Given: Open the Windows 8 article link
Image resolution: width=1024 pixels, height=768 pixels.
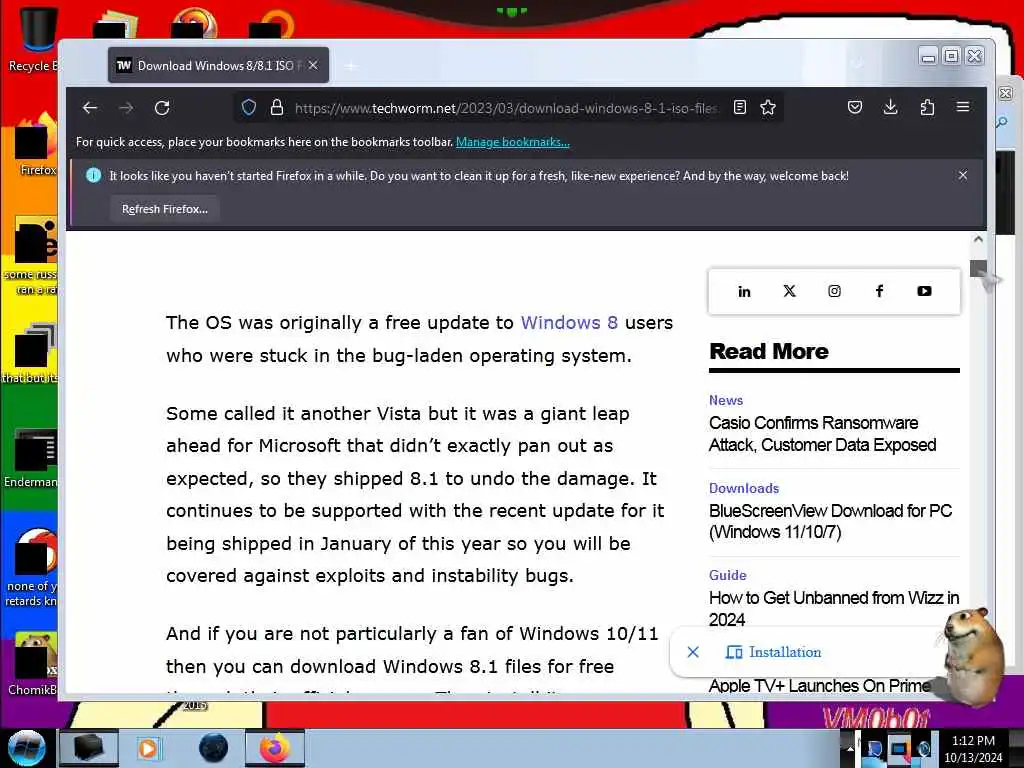Looking at the screenshot, I should point(569,323).
